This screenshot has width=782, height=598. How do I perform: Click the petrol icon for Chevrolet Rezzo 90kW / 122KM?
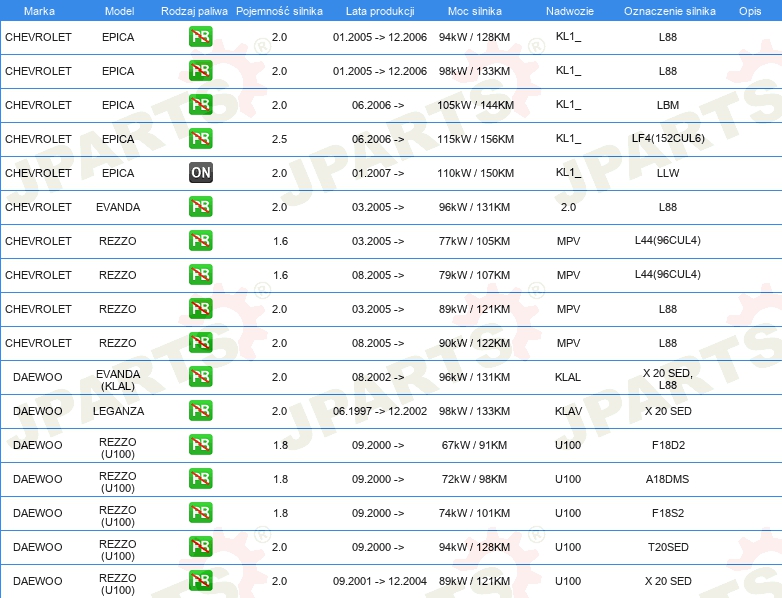click(x=200, y=343)
